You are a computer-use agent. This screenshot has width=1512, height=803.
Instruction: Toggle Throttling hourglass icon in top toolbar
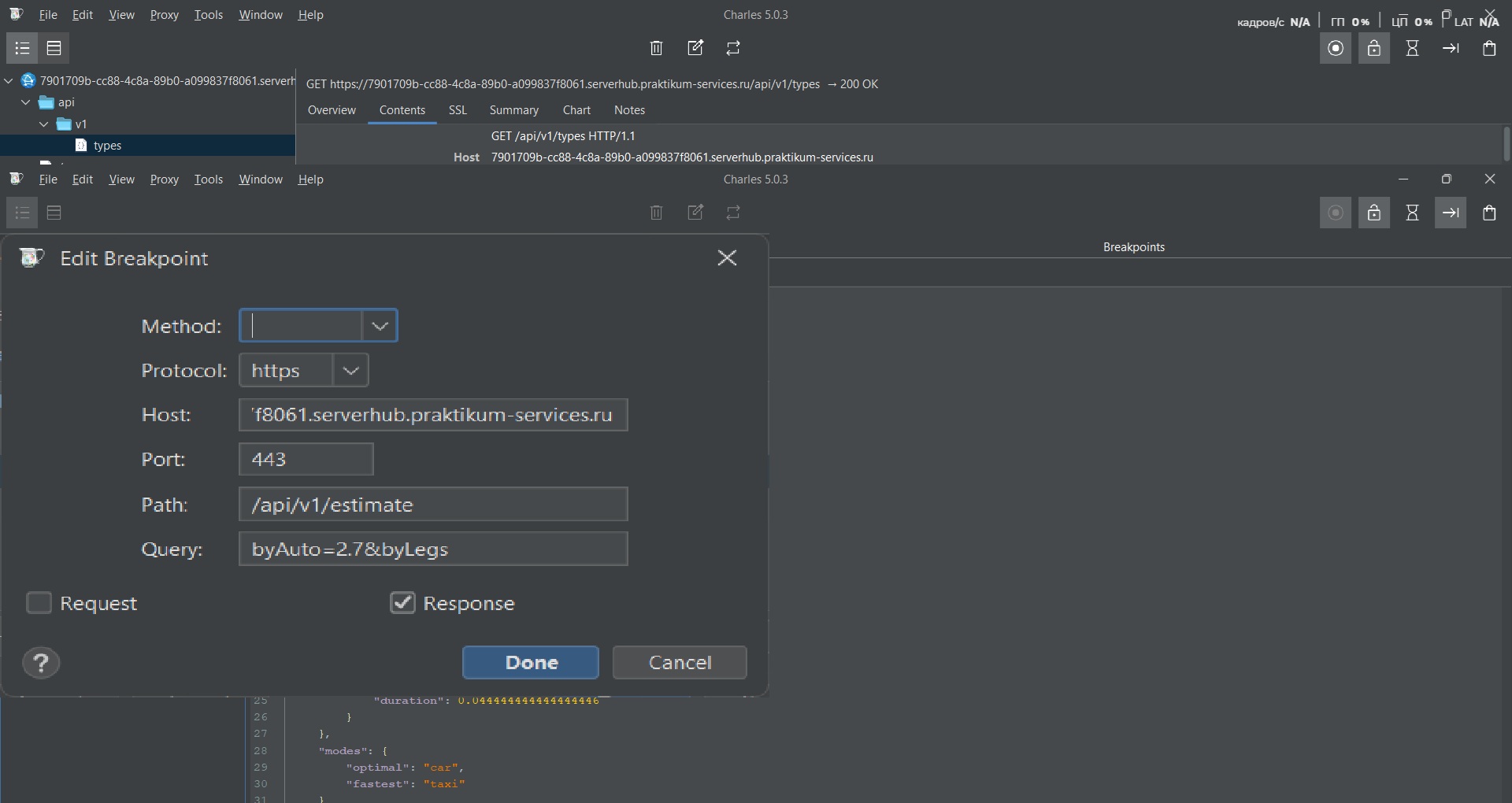coord(1413,48)
